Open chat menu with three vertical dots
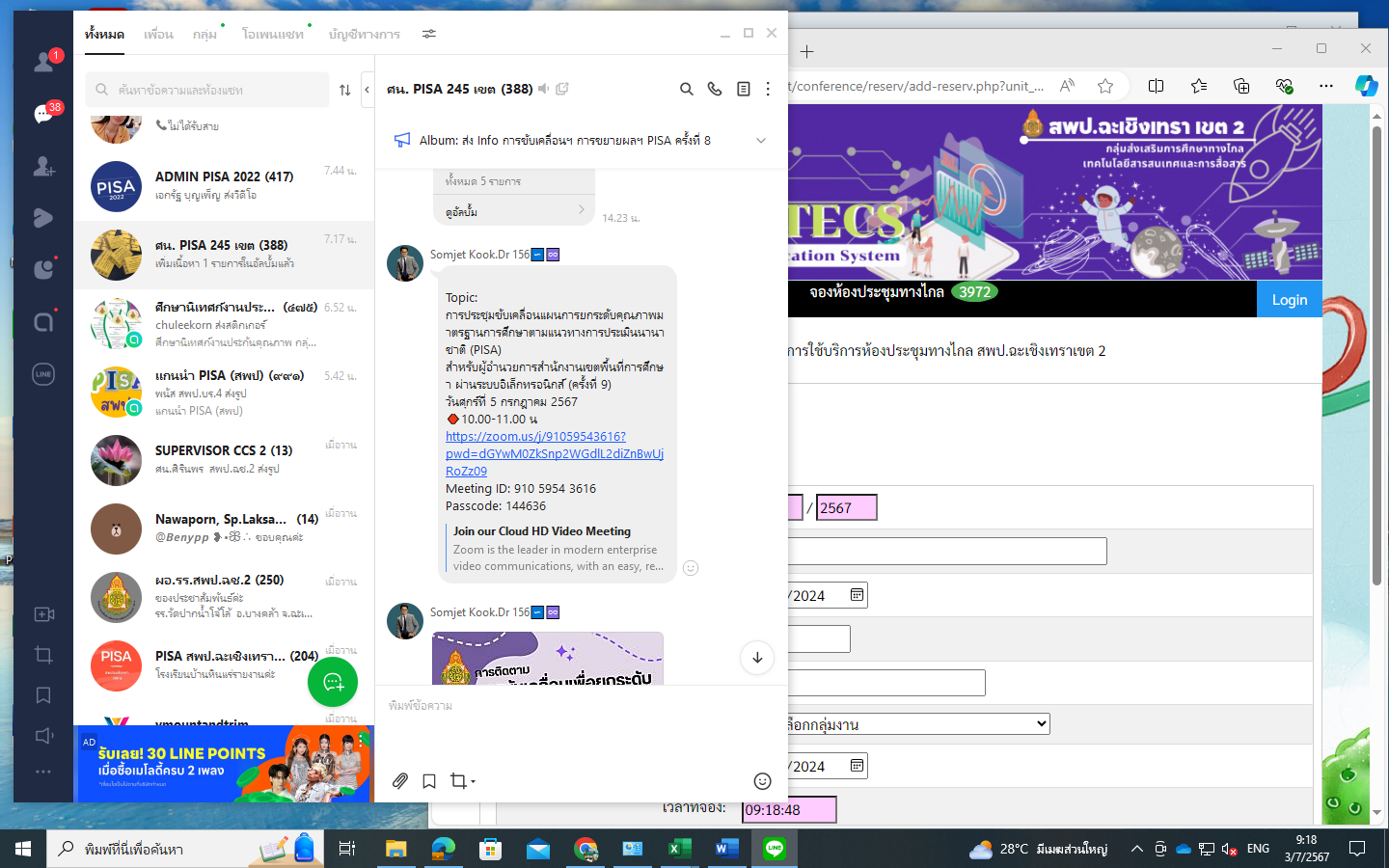Viewport: 1389px width, 868px height. click(768, 89)
